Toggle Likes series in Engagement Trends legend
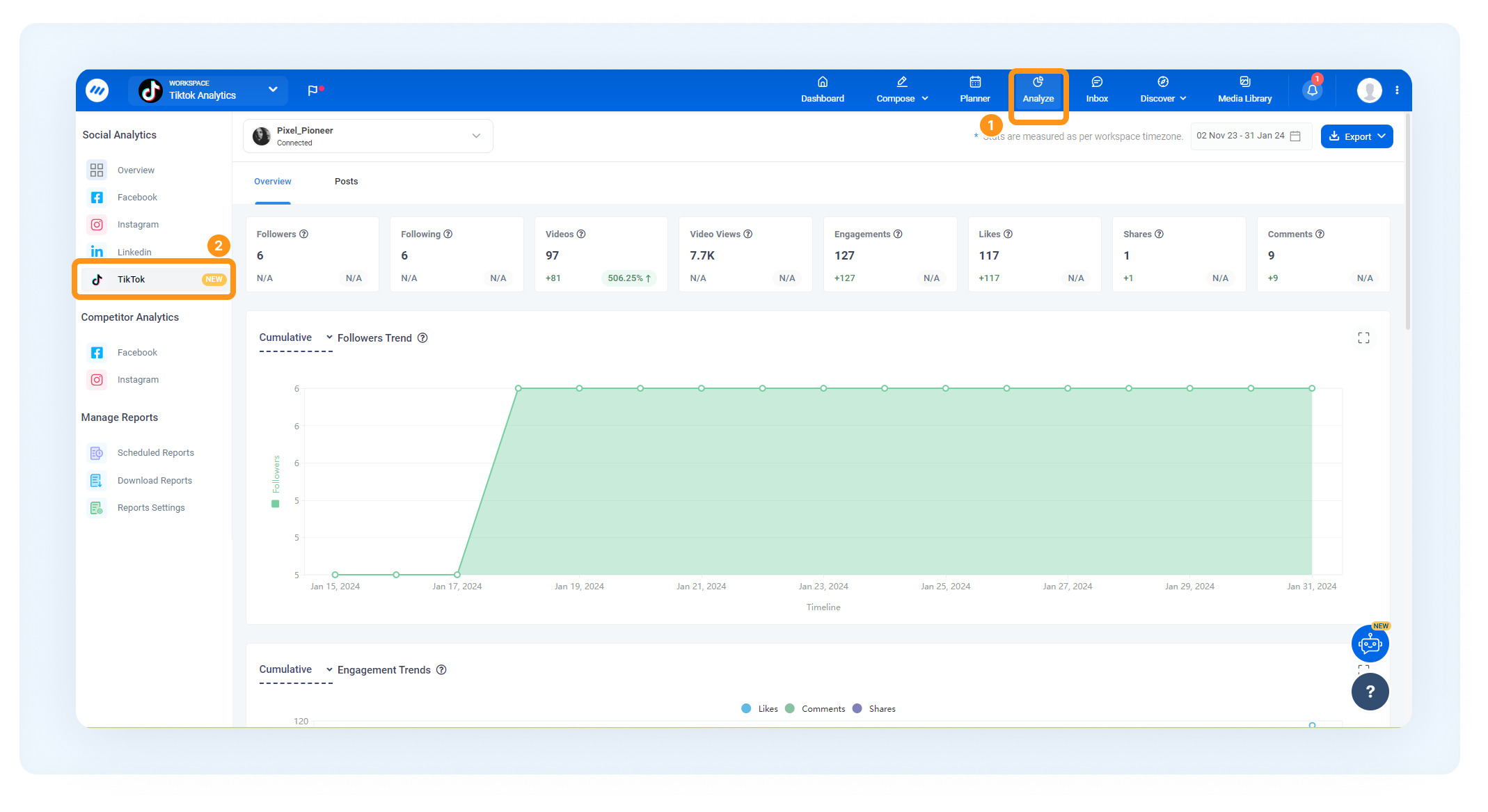Image resolution: width=1488 pixels, height=812 pixels. [760, 709]
